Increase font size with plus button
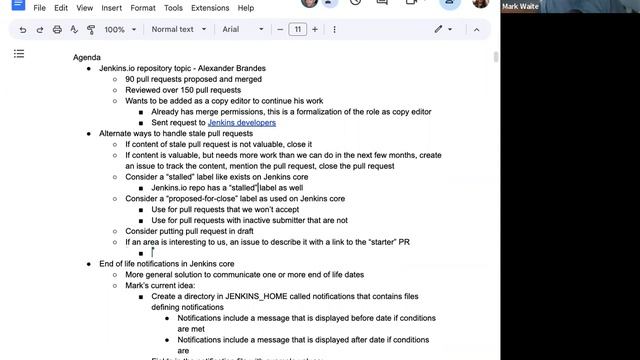The width and height of the screenshot is (640, 360). (315, 29)
